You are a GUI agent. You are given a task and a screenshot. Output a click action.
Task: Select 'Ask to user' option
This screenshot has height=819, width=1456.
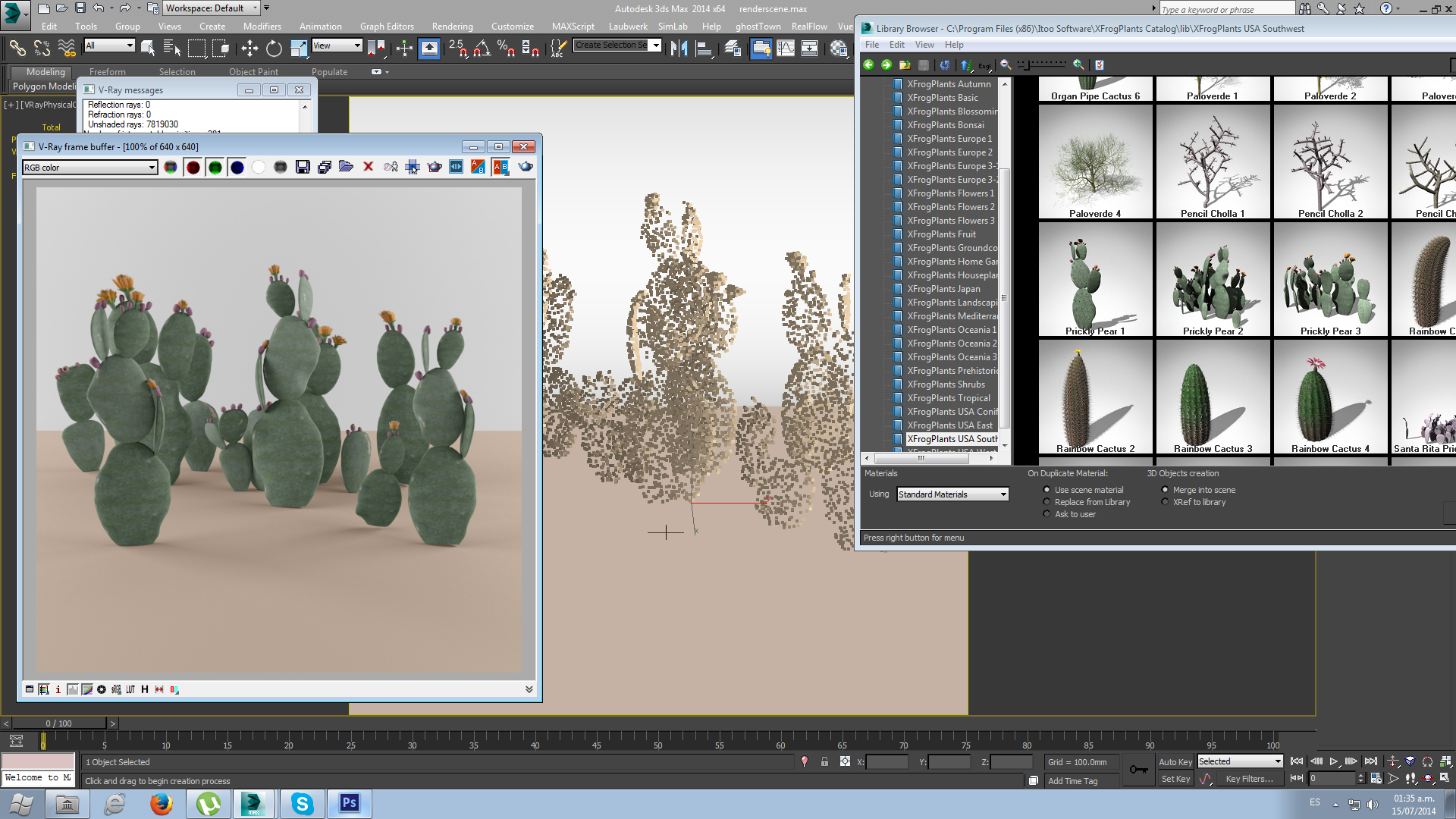(x=1069, y=514)
